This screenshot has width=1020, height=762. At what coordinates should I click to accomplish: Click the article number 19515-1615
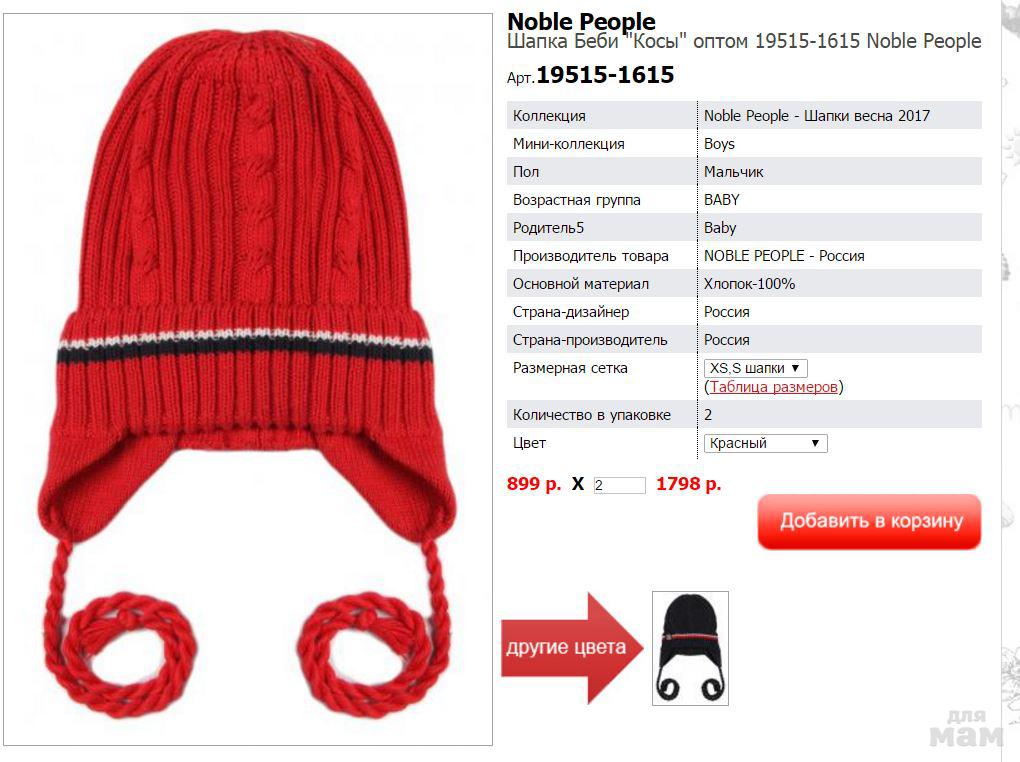(x=605, y=75)
